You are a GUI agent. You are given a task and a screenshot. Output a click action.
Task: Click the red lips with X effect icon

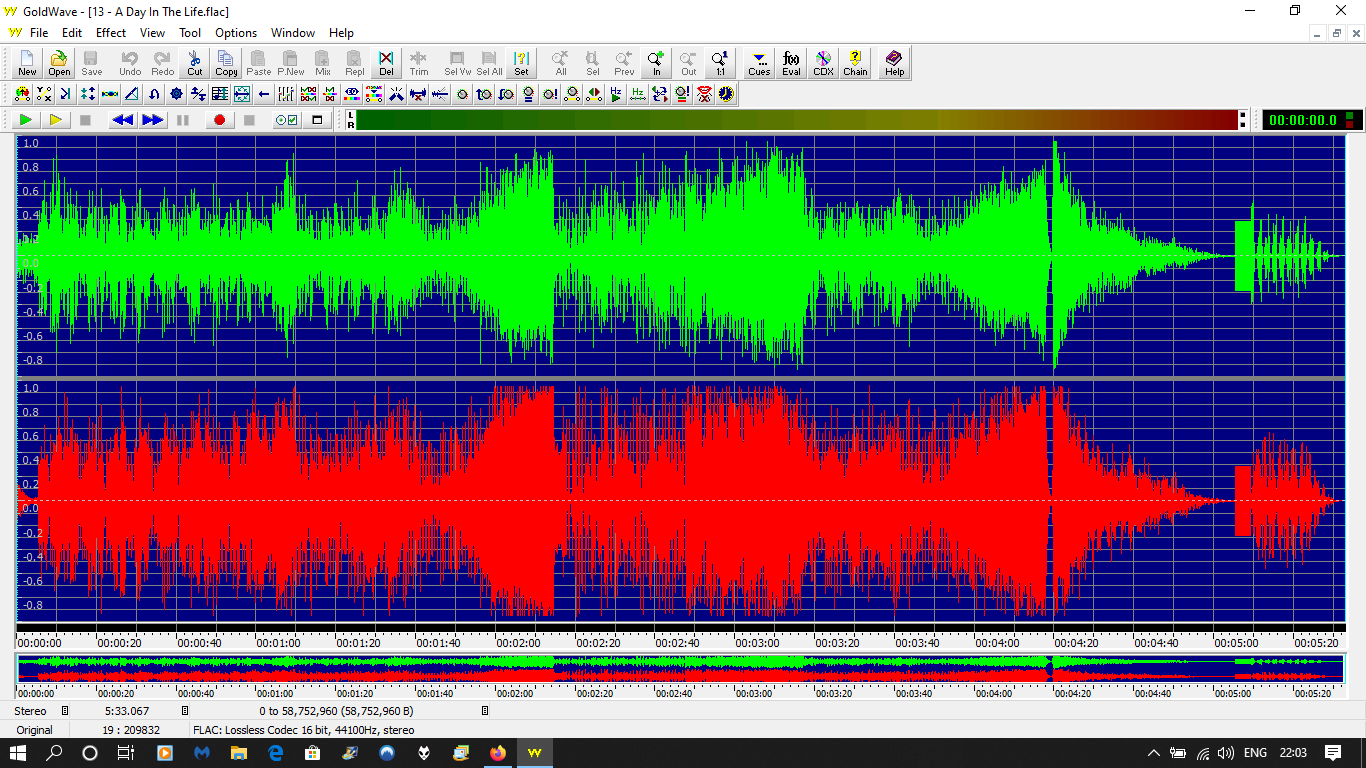pos(704,94)
